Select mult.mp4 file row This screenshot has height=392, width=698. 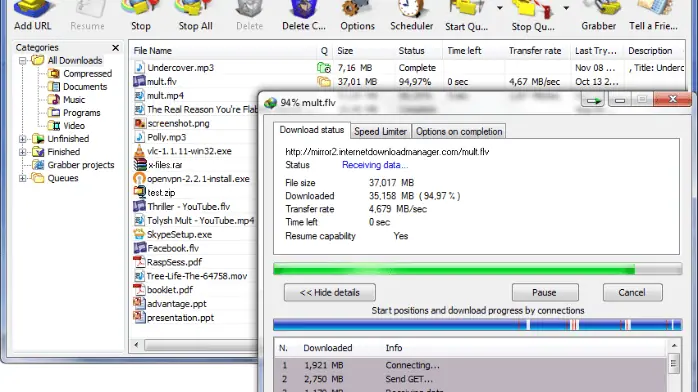pyautogui.click(x=165, y=96)
